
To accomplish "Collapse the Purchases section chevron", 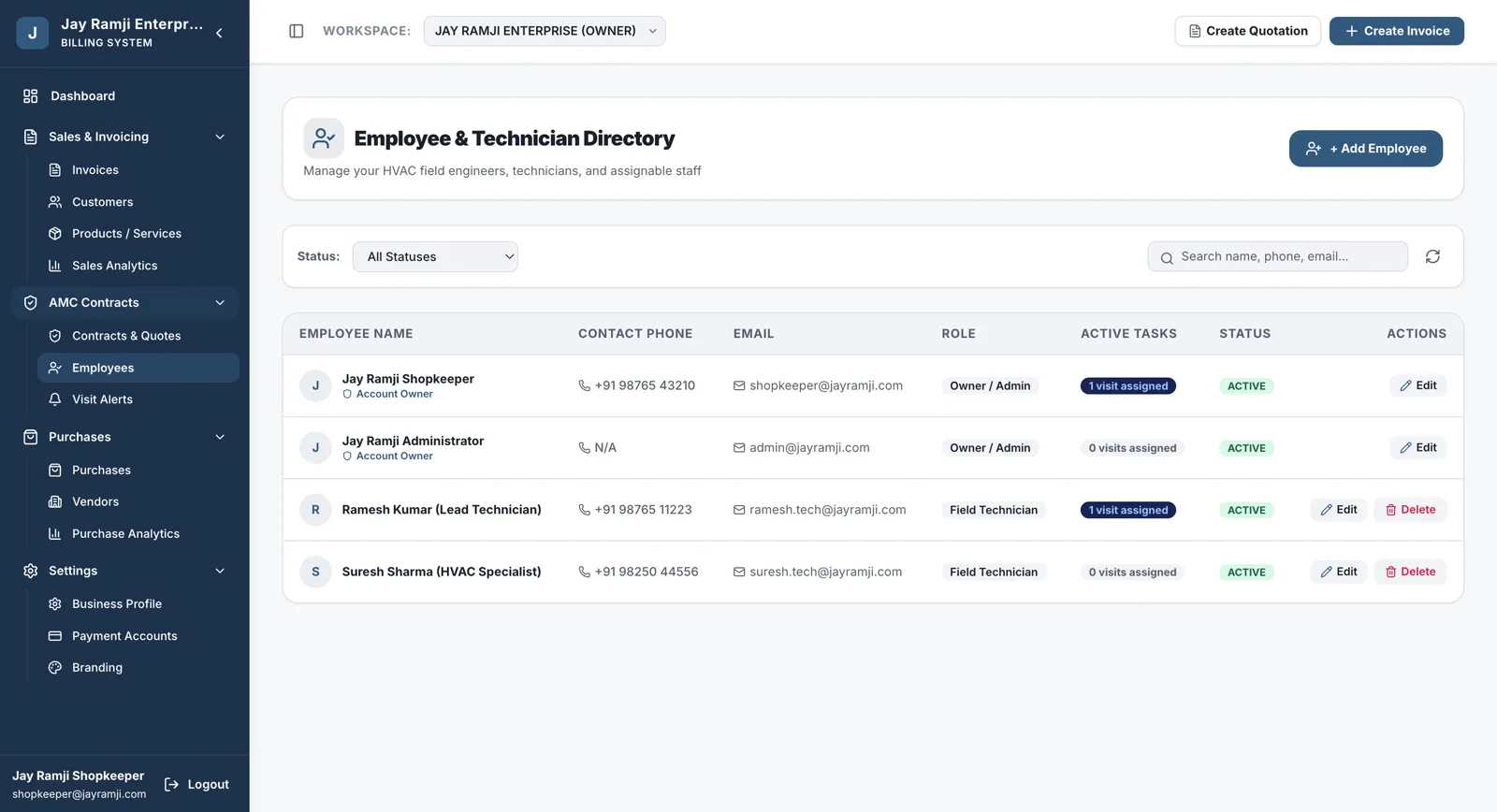I will click(x=220, y=437).
